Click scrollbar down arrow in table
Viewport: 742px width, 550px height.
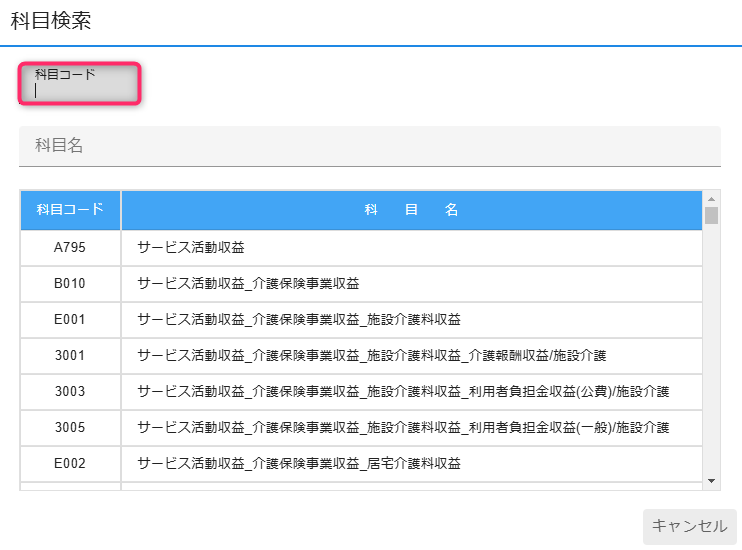coord(711,481)
